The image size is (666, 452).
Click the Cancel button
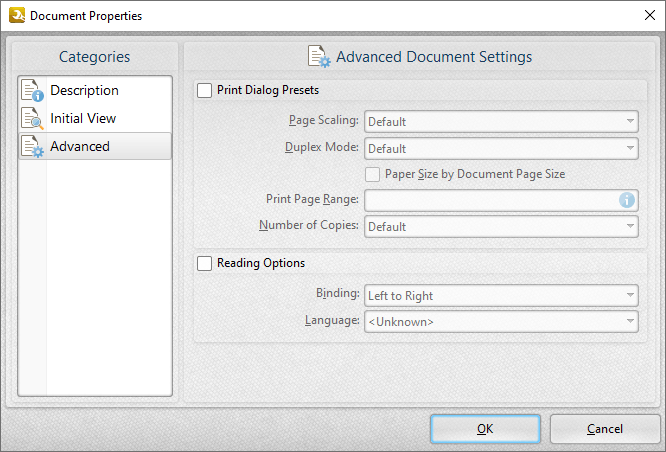pyautogui.click(x=605, y=429)
